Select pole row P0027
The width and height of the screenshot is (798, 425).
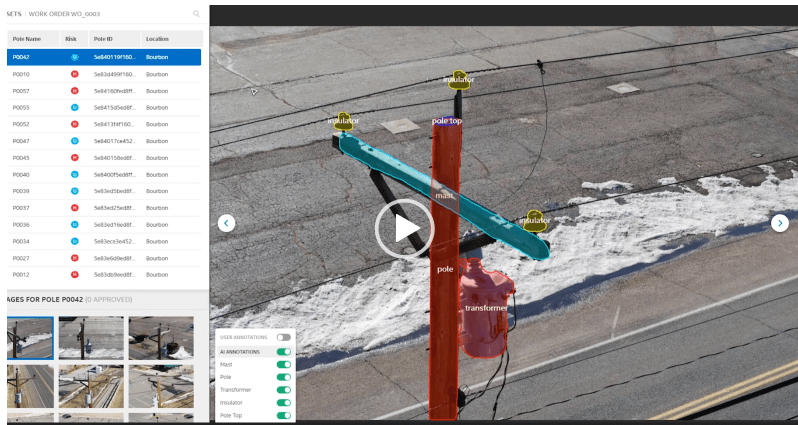pos(104,258)
